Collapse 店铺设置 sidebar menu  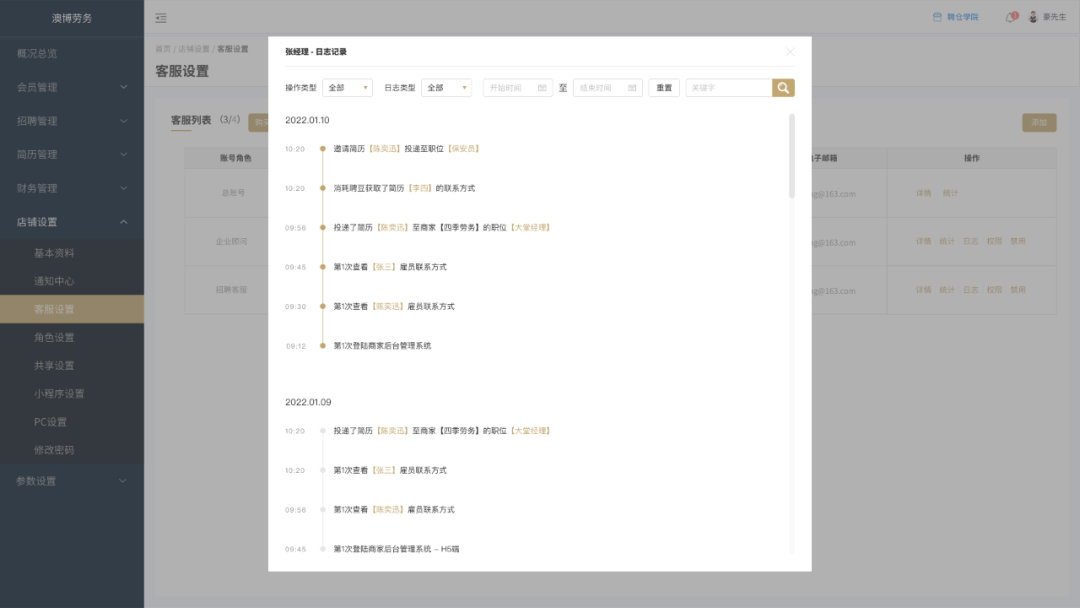tap(72, 222)
